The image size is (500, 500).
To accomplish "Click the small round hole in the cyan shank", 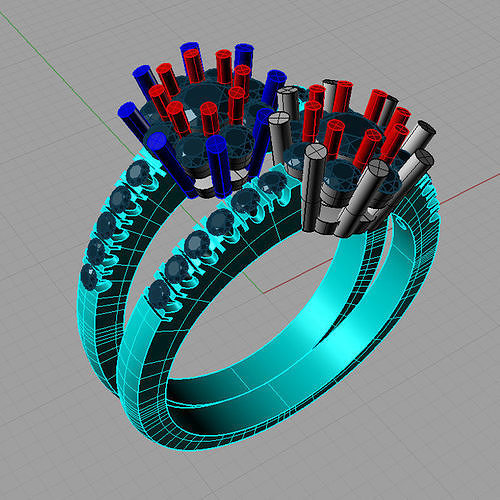I will [x=401, y=224].
